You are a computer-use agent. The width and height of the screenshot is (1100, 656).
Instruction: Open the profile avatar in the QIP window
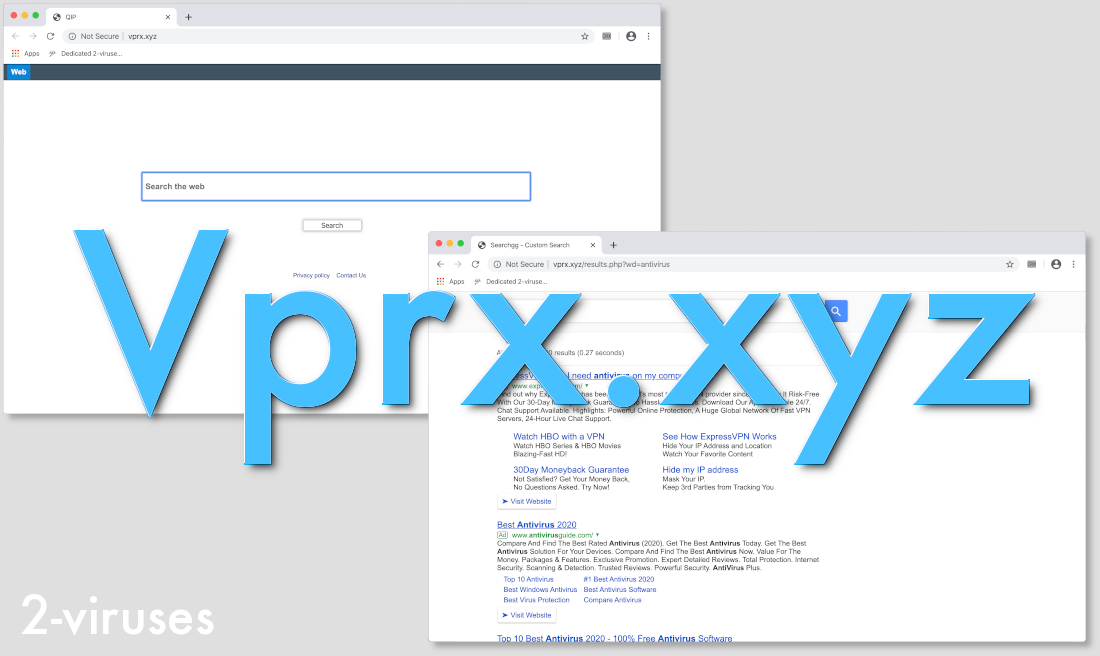pos(631,36)
